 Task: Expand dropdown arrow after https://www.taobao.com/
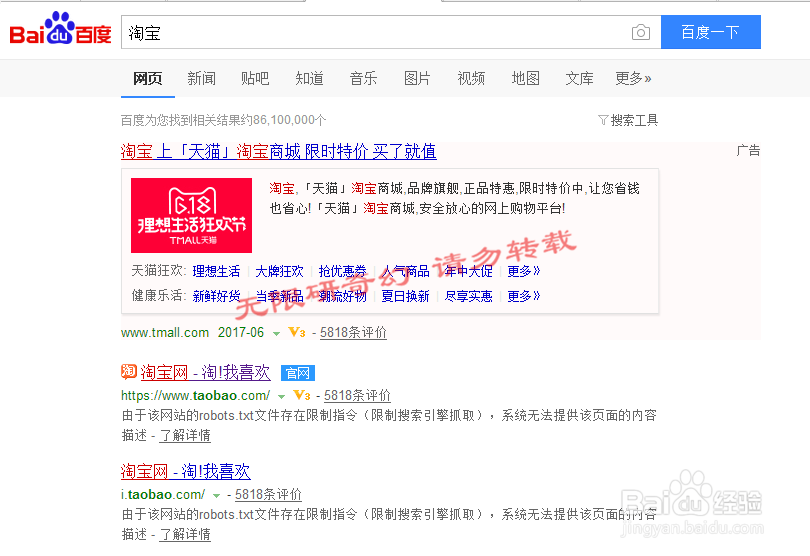click(x=282, y=397)
